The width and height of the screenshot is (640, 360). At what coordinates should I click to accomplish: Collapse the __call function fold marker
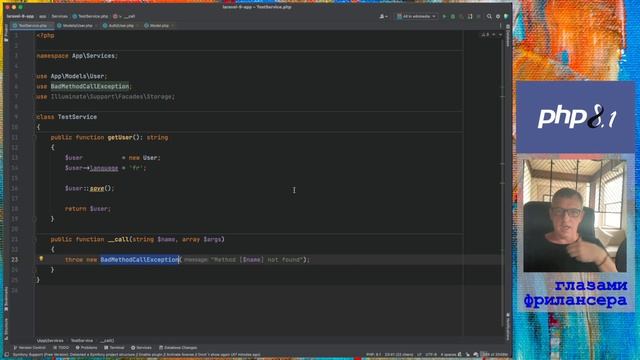[35, 240]
